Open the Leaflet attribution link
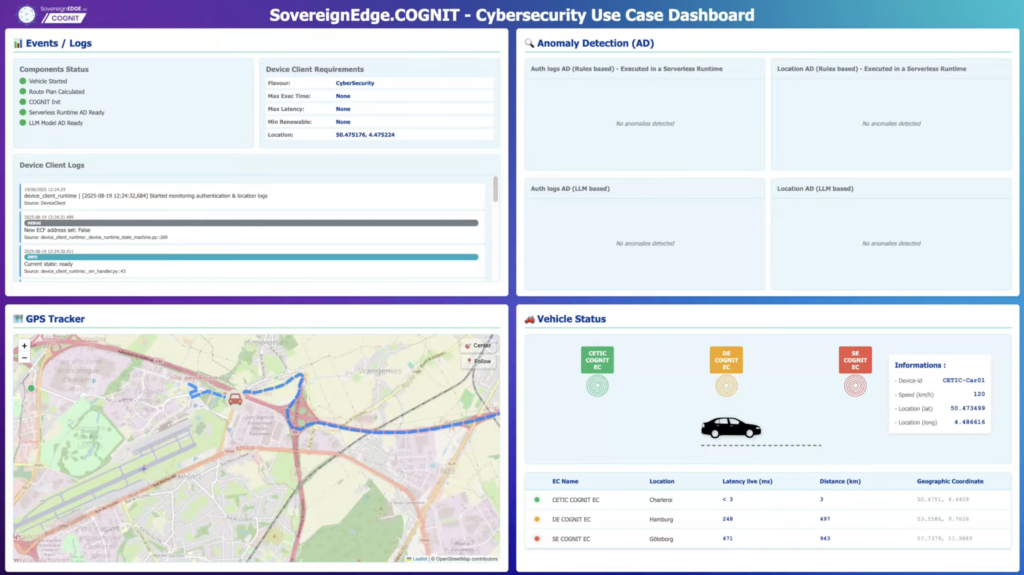The width and height of the screenshot is (1024, 575). 418,558
